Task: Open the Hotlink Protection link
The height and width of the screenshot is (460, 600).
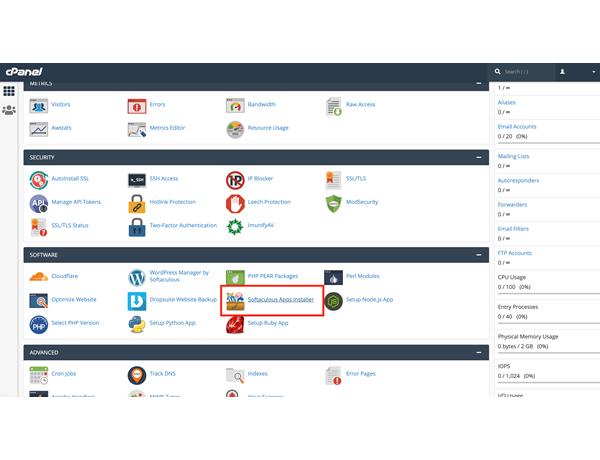Action: click(173, 202)
